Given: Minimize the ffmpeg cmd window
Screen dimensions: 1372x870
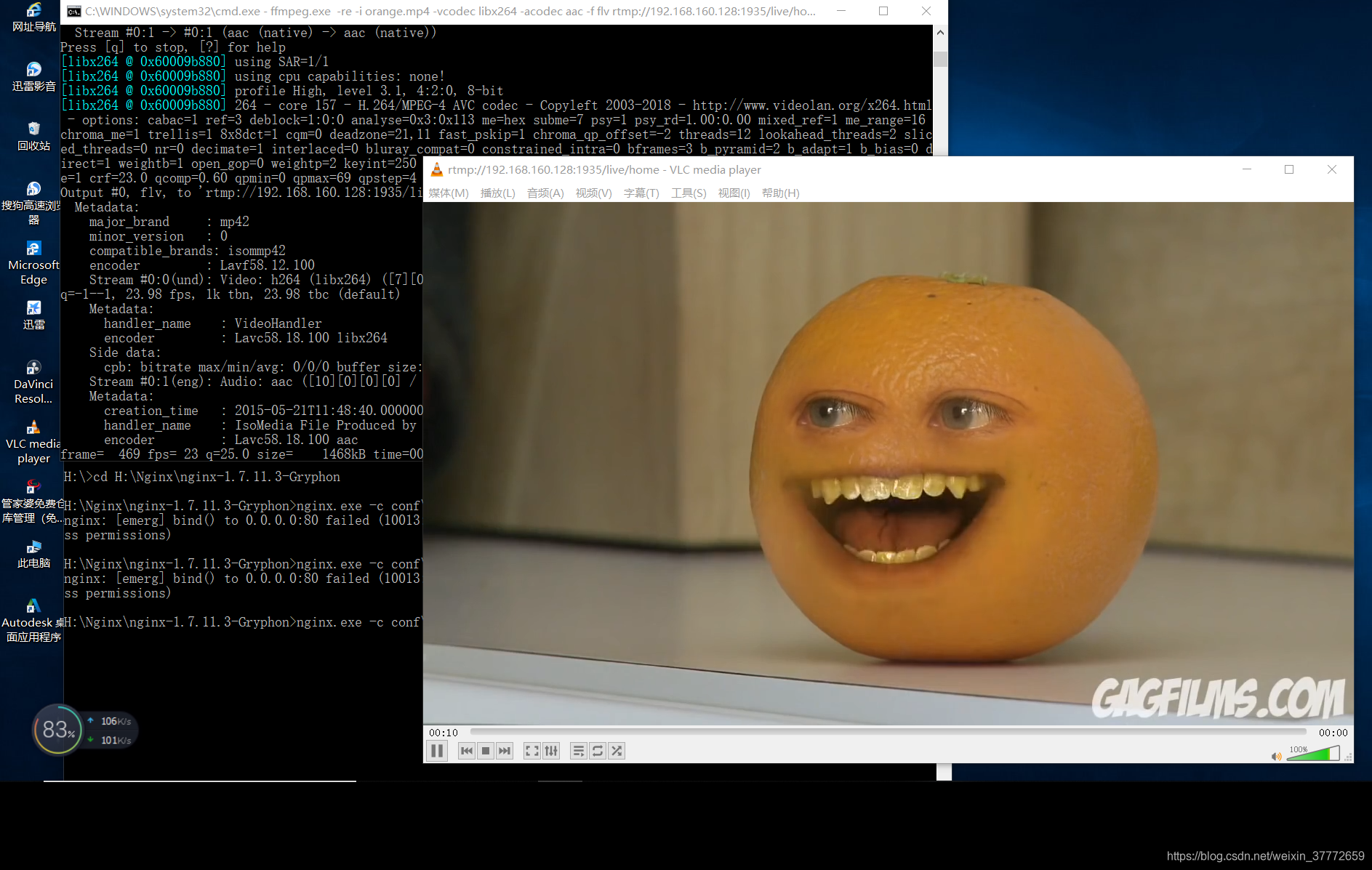Looking at the screenshot, I should pos(841,11).
